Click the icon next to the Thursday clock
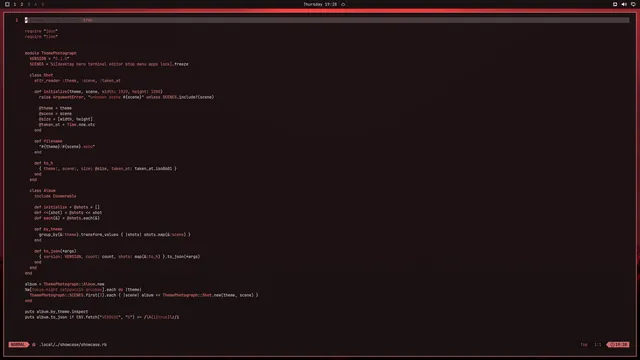Image resolution: width=640 pixels, height=360 pixels. coord(343,4)
